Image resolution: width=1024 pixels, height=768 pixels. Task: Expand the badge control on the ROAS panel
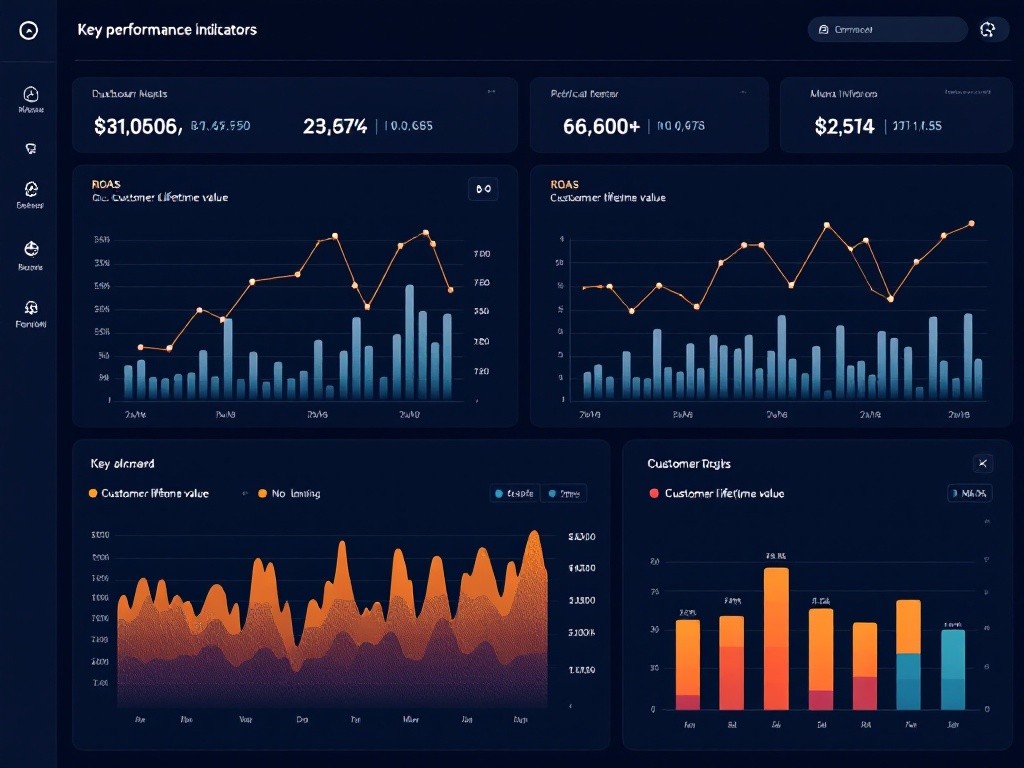tap(483, 188)
